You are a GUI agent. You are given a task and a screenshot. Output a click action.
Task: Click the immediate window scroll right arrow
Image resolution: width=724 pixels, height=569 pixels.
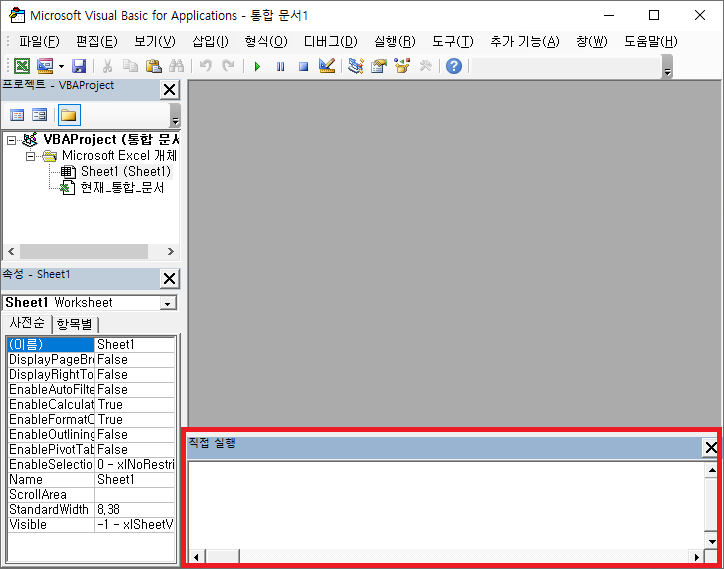tap(696, 557)
